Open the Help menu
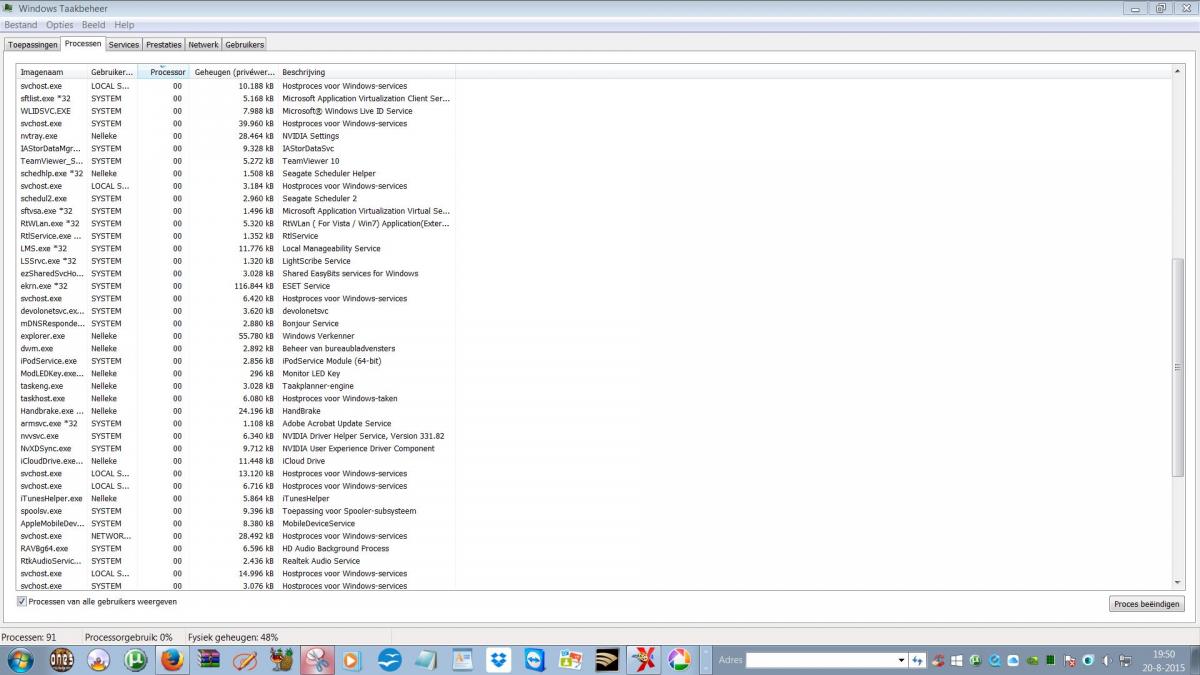The width and height of the screenshot is (1200, 675). tap(124, 25)
